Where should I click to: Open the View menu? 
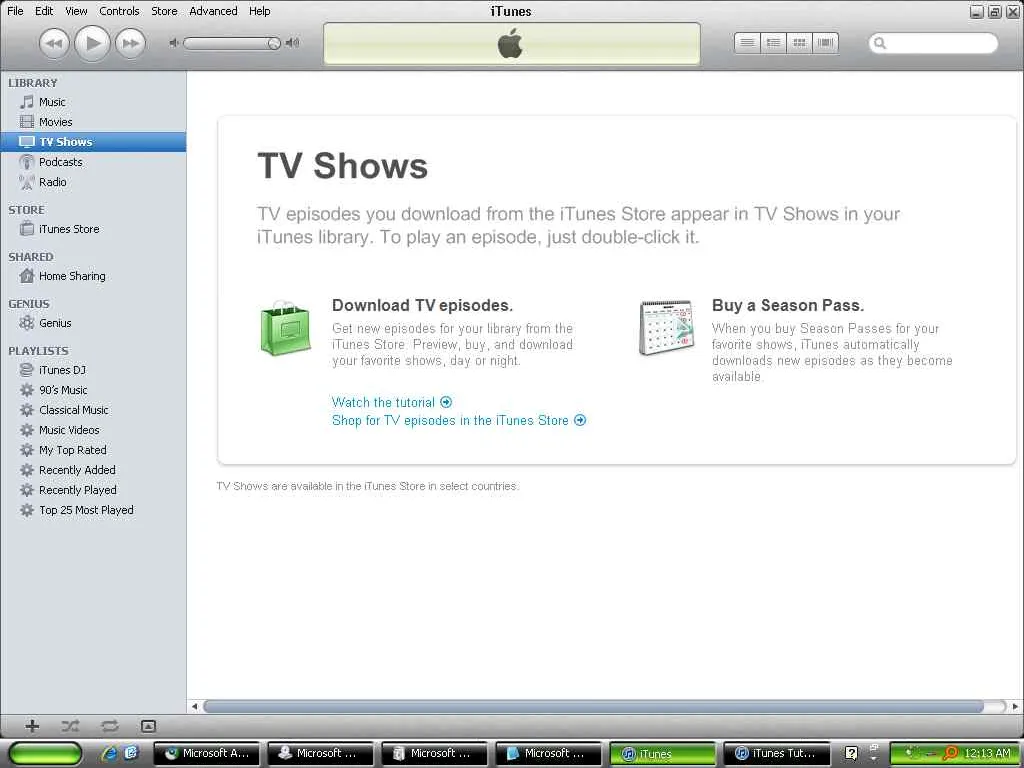pyautogui.click(x=76, y=11)
